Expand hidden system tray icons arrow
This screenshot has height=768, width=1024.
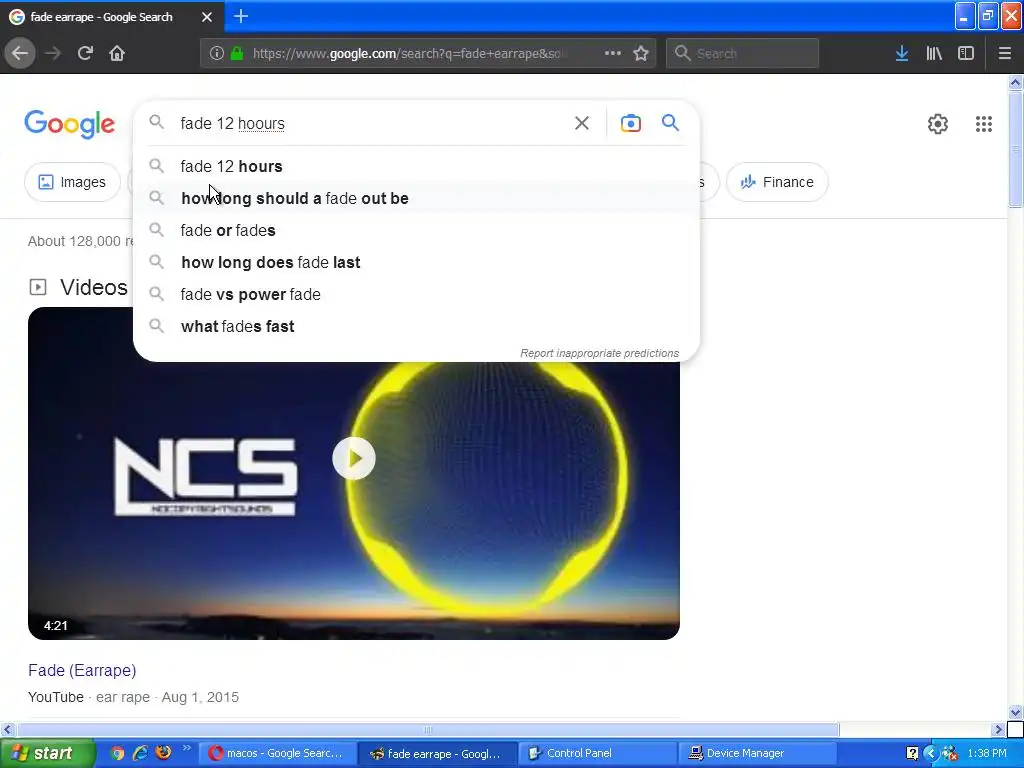pos(931,754)
